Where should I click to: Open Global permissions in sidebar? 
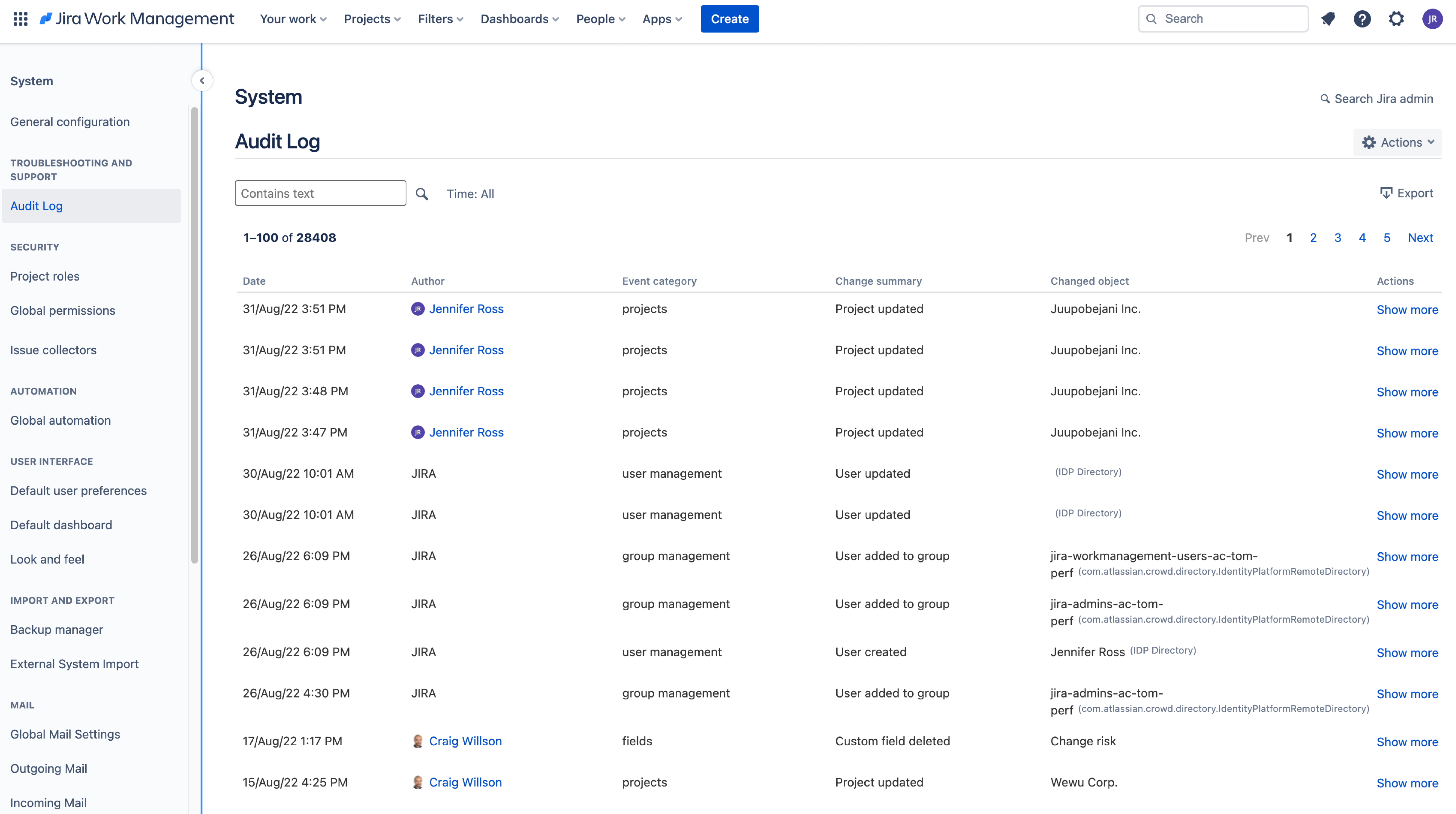point(63,310)
